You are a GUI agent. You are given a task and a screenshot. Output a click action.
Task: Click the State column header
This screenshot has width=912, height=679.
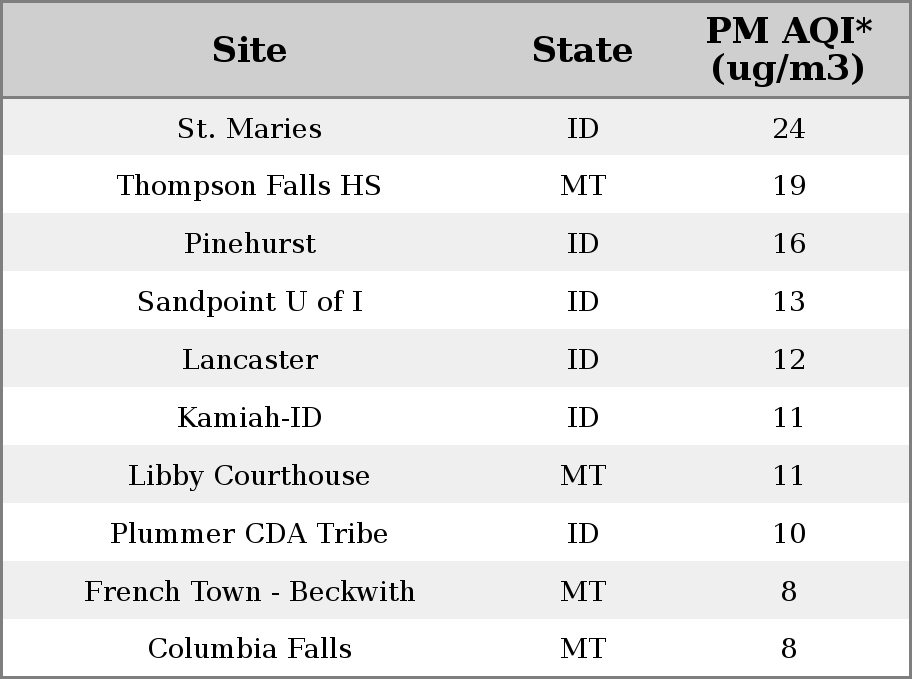582,50
